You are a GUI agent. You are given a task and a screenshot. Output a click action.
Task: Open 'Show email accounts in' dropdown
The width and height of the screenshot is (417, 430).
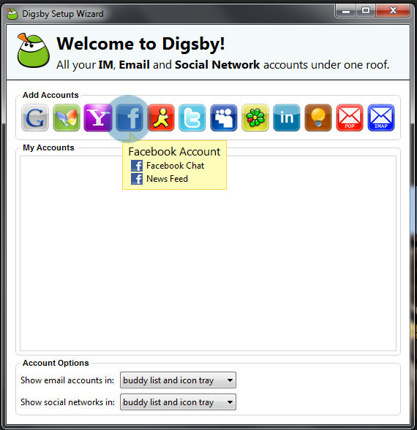click(178, 380)
